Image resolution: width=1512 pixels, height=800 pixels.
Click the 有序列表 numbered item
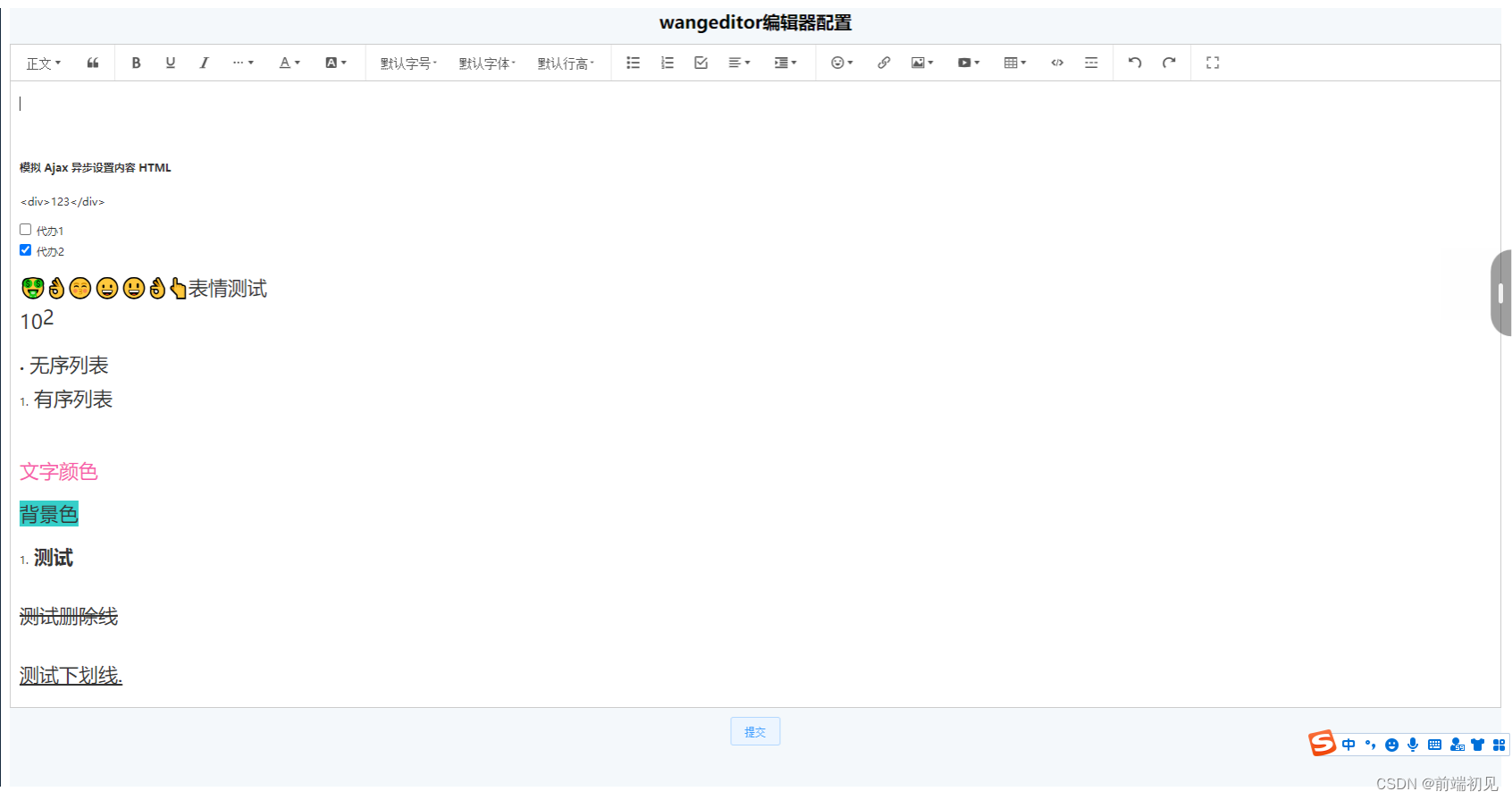(x=73, y=399)
